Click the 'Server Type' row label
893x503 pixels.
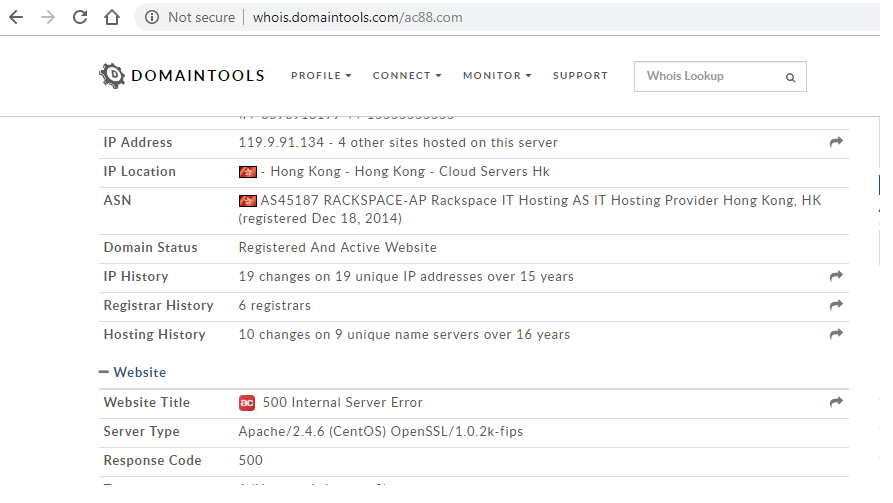click(141, 431)
